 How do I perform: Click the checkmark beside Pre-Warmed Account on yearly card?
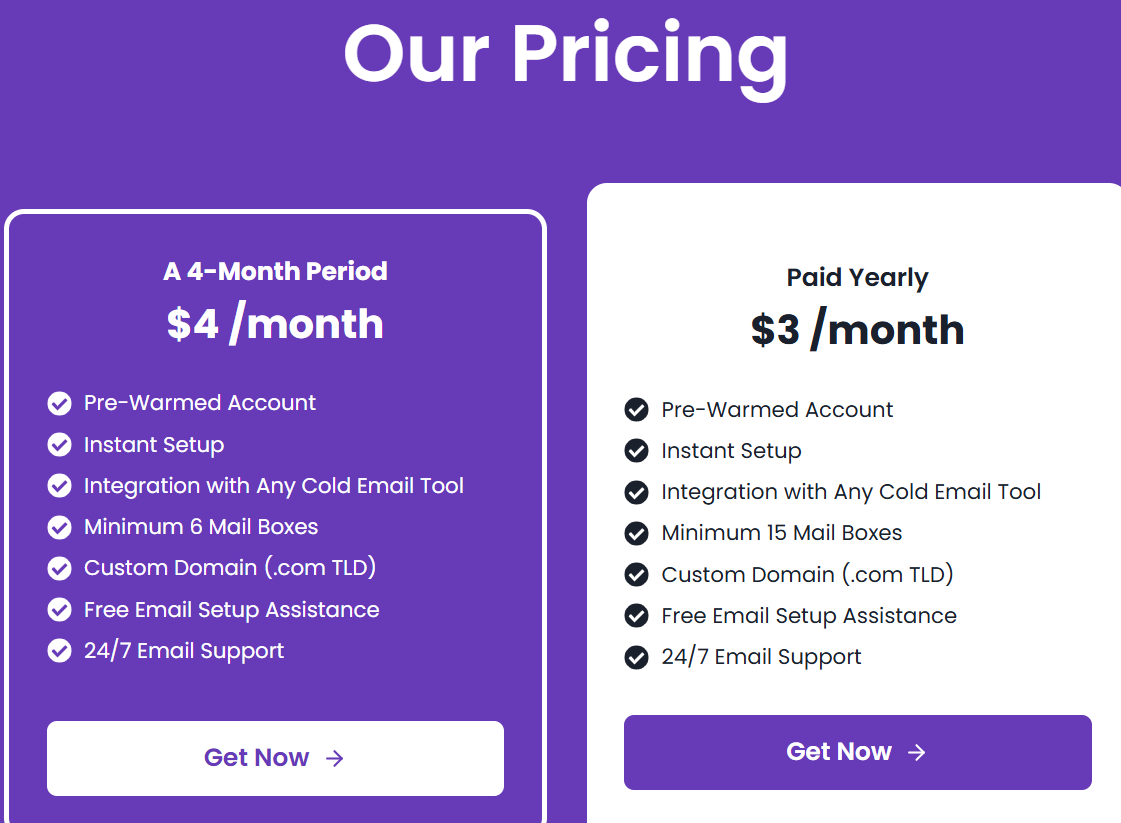coord(637,409)
